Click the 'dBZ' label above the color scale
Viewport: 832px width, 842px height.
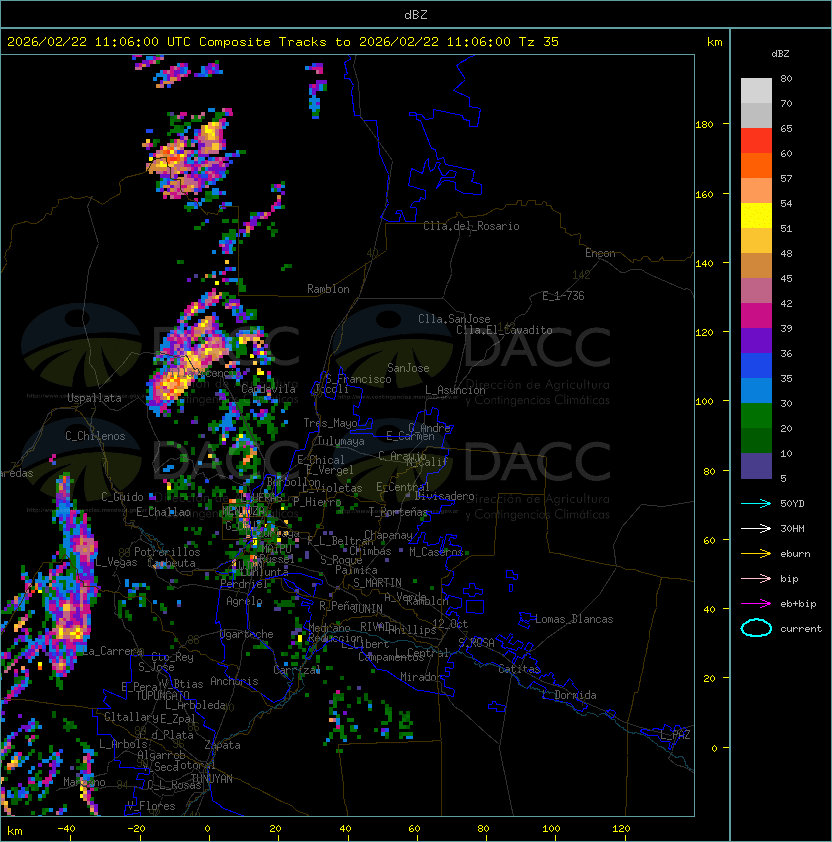(780, 54)
